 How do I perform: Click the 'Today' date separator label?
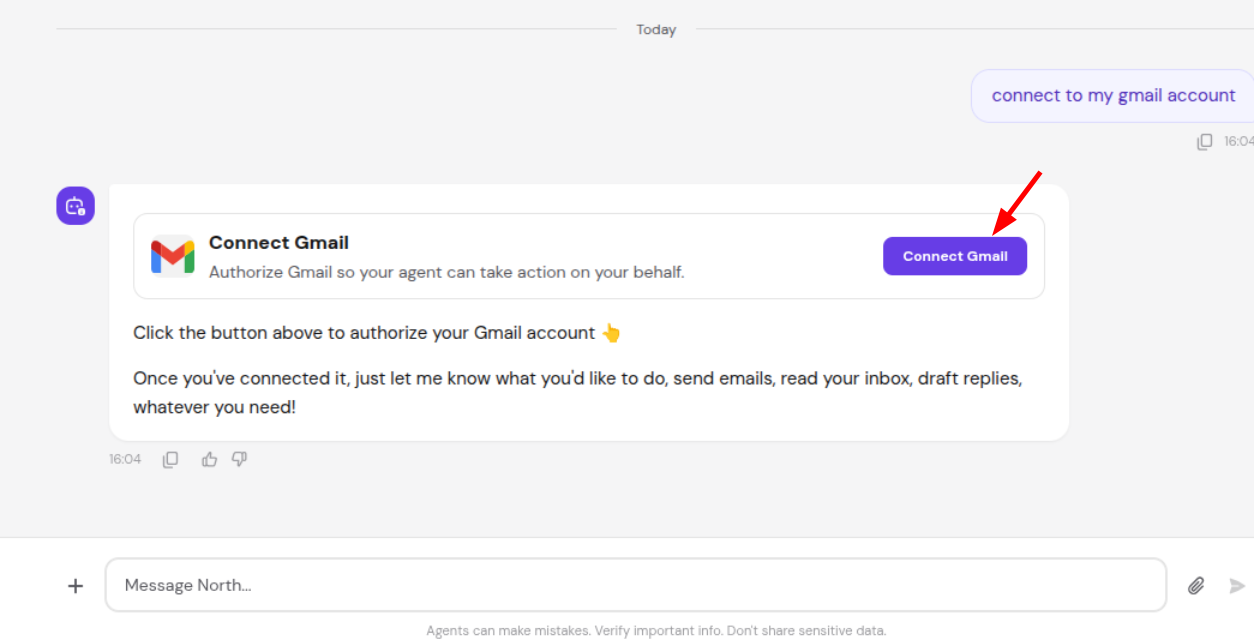coord(656,30)
